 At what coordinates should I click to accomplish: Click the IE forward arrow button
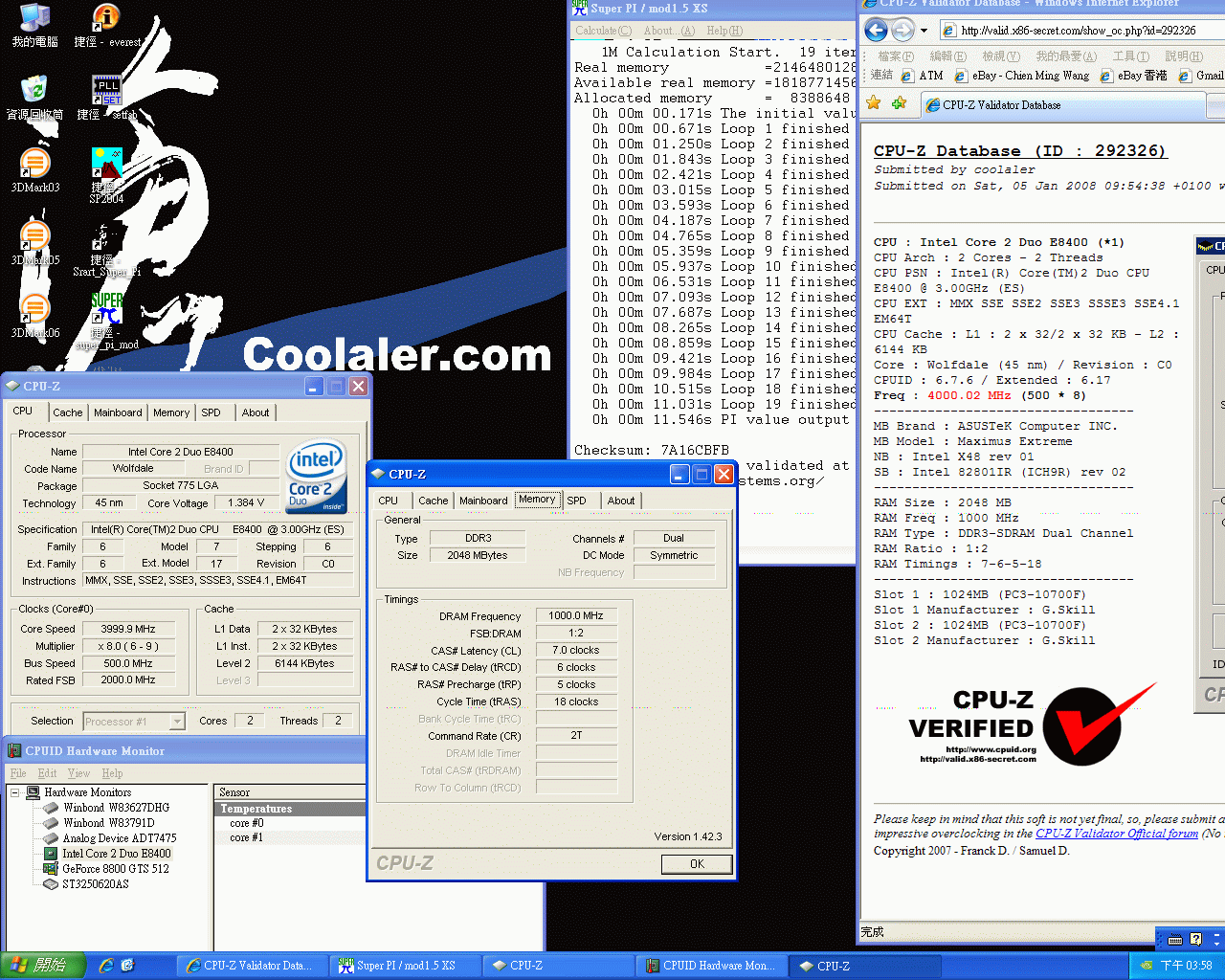point(902,30)
